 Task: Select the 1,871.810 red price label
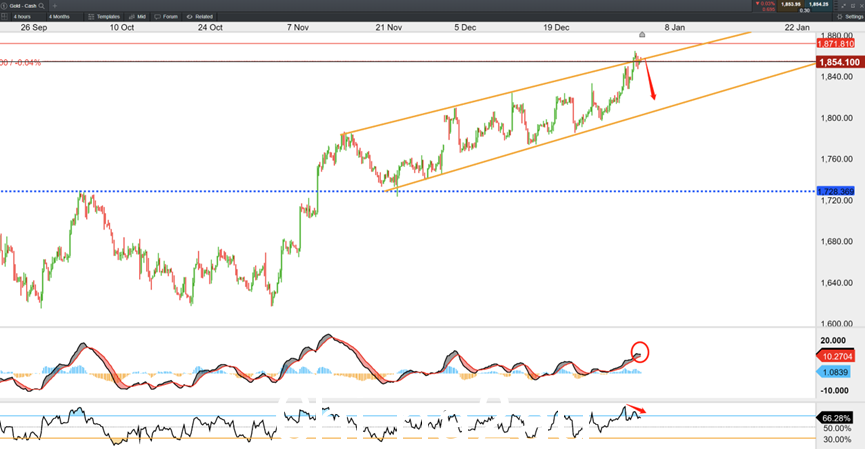point(835,44)
